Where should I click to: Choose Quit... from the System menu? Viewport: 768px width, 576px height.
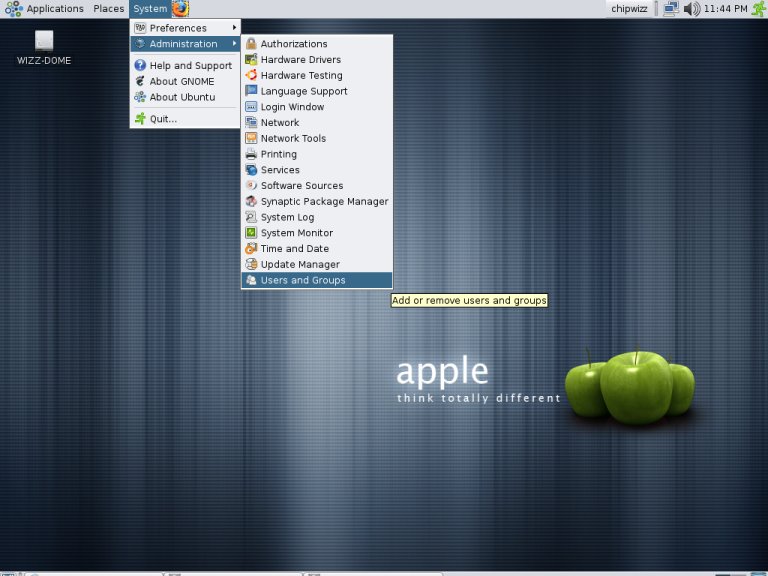185,119
